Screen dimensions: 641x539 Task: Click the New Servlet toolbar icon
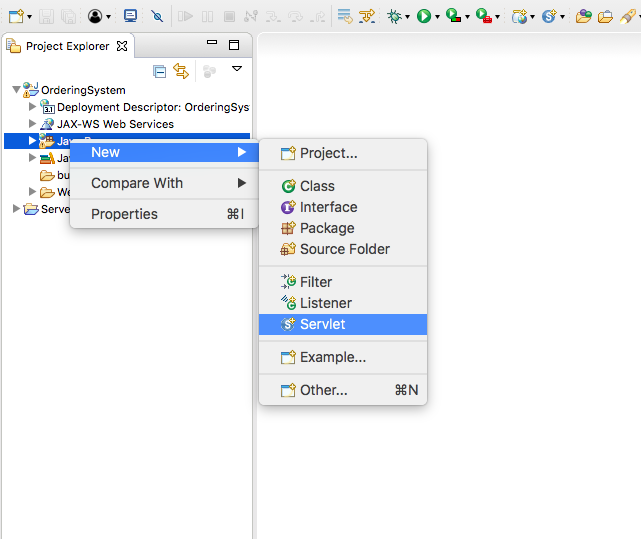click(x=549, y=16)
